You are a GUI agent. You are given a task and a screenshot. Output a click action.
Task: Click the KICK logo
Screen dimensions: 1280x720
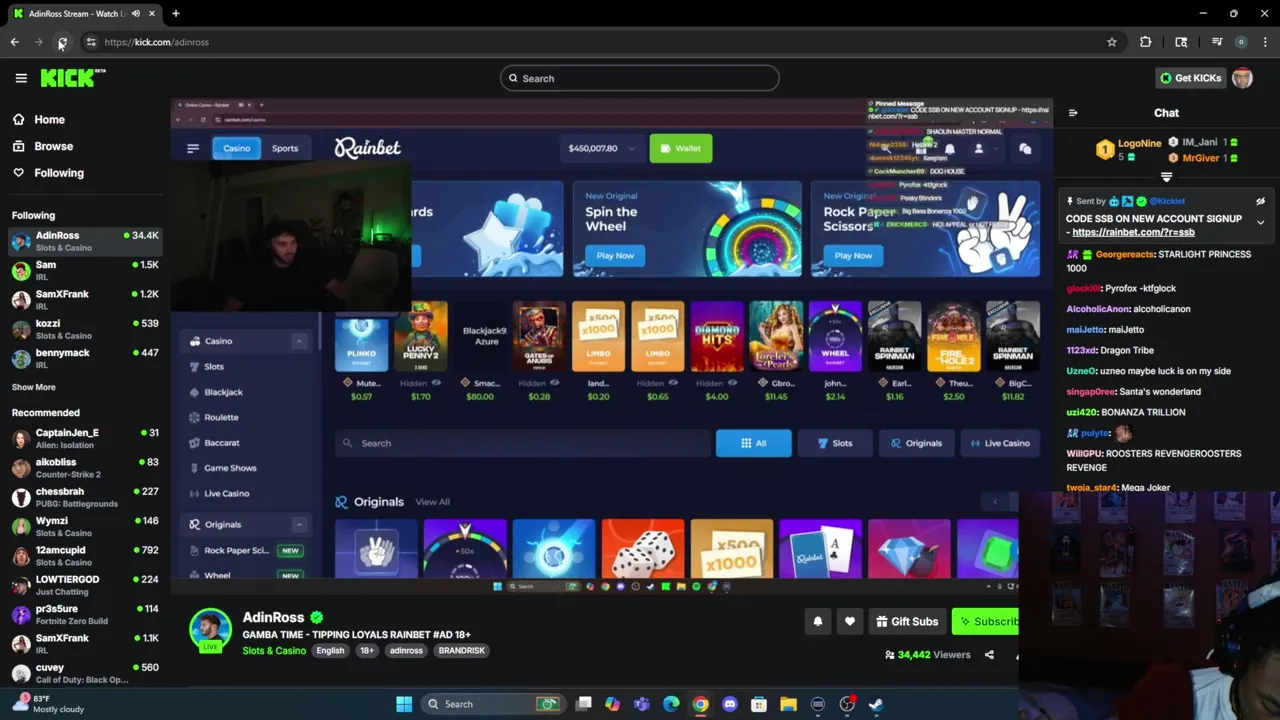coord(73,78)
